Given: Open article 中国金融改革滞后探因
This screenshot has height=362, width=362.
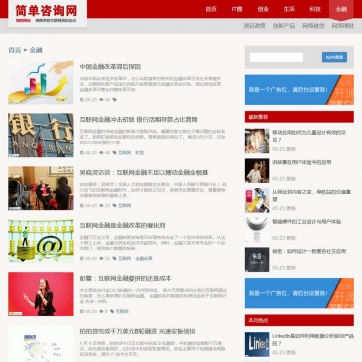Looking at the screenshot, I should [x=110, y=67].
